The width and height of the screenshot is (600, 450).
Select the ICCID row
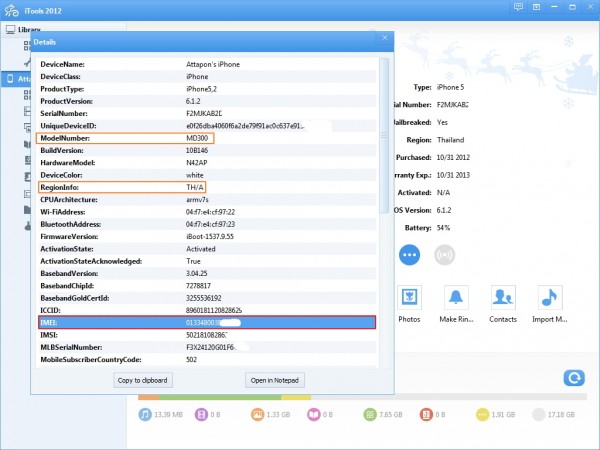tap(207, 310)
